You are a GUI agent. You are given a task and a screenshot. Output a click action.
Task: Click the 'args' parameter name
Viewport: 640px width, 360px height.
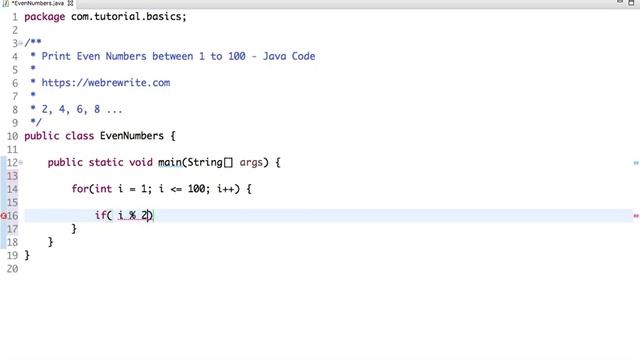(251, 163)
